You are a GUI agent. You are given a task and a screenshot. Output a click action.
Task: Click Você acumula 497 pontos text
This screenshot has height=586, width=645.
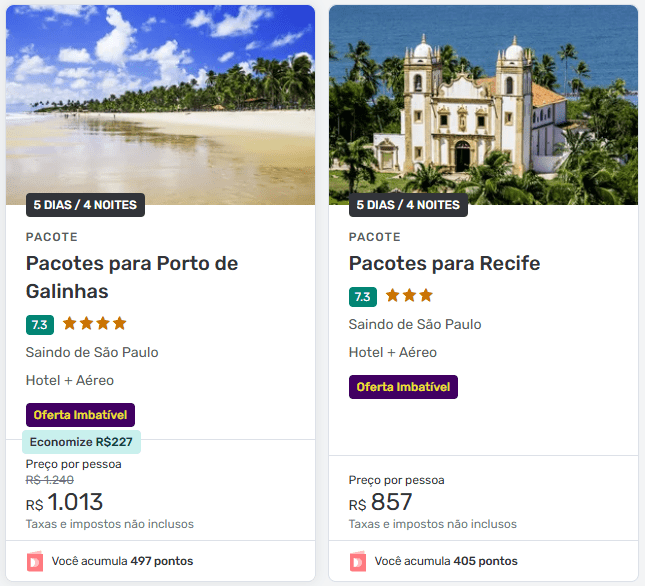(123, 561)
